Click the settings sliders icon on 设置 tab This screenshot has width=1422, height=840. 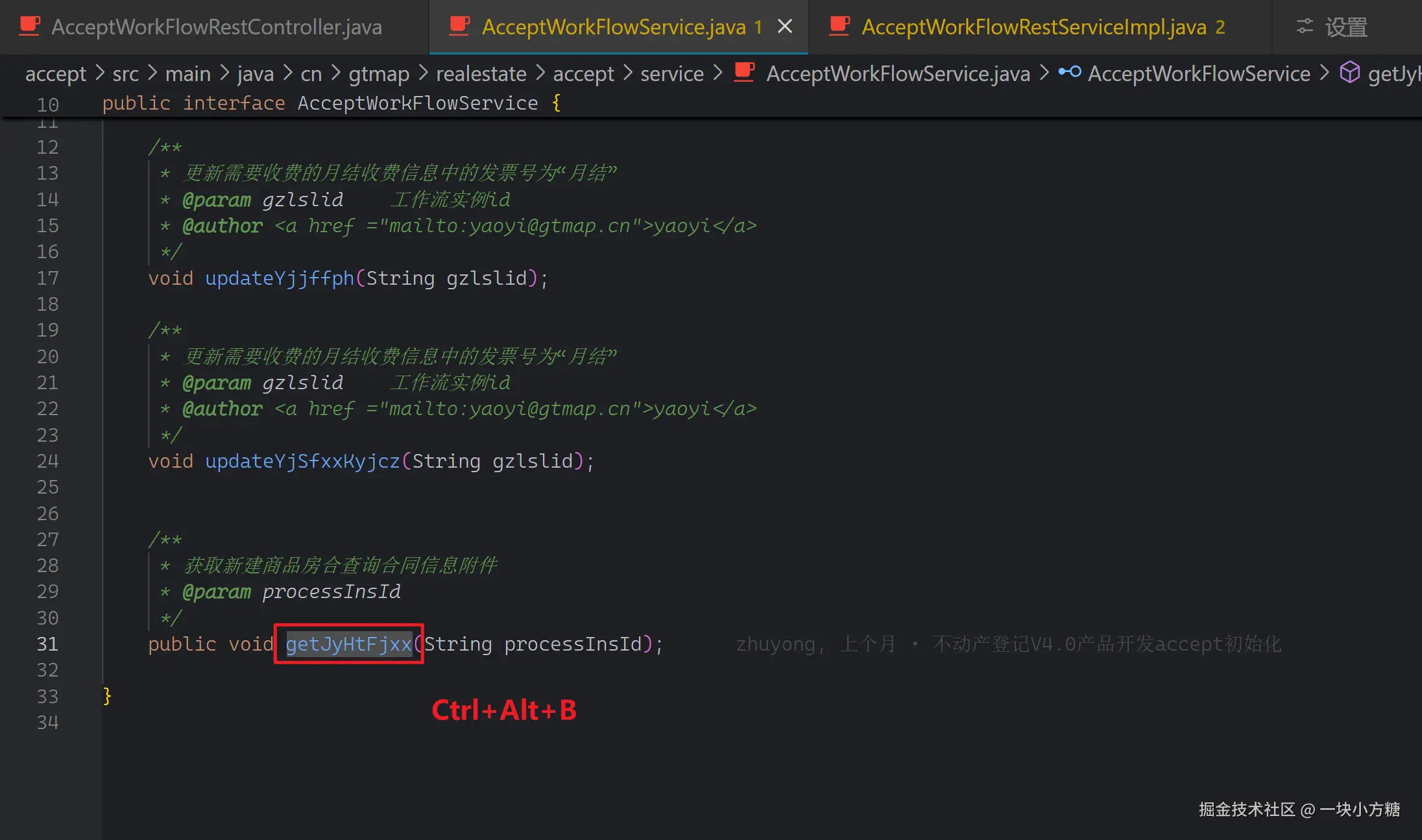[x=1304, y=27]
